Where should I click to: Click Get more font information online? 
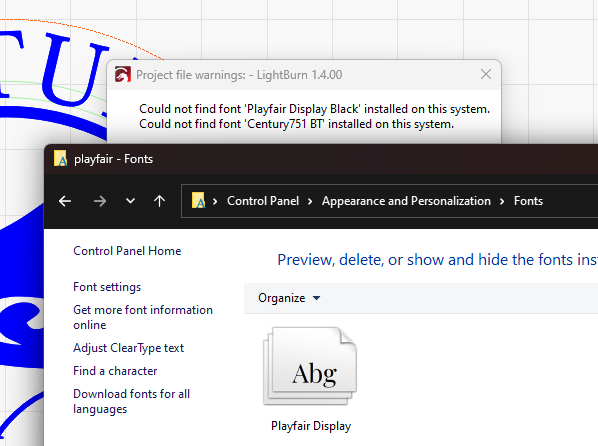pos(143,317)
